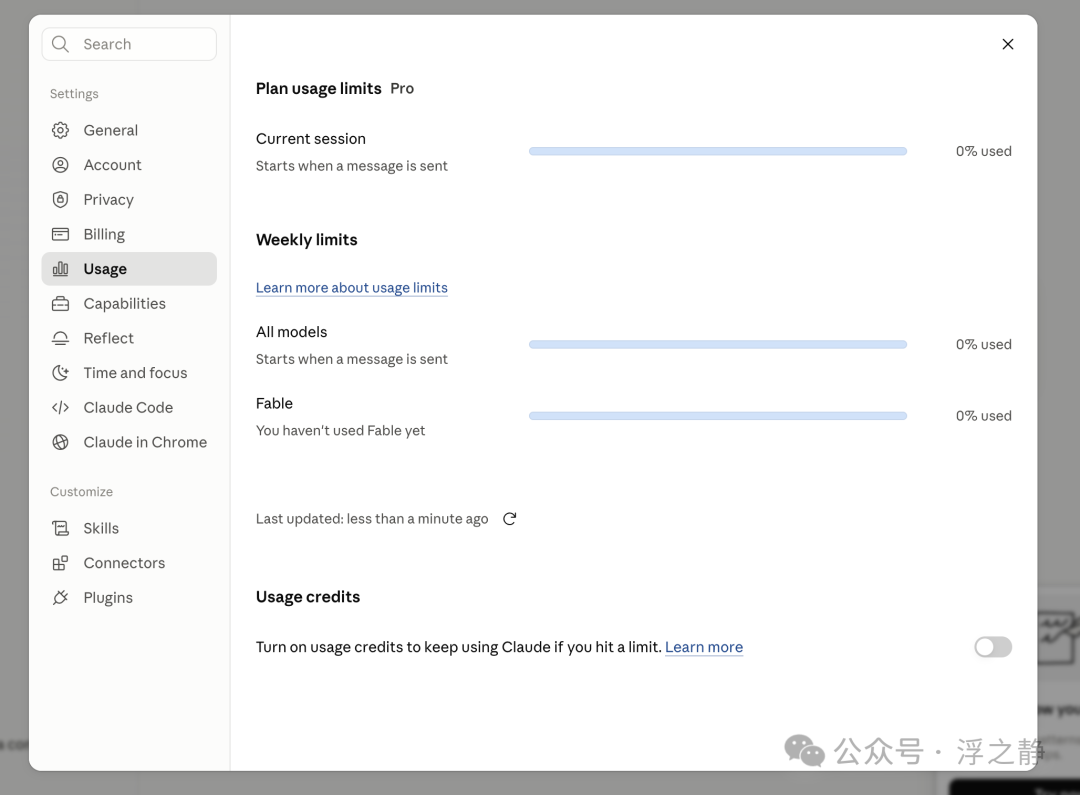Open the Reflect settings section
This screenshot has height=795, width=1080.
(x=129, y=338)
